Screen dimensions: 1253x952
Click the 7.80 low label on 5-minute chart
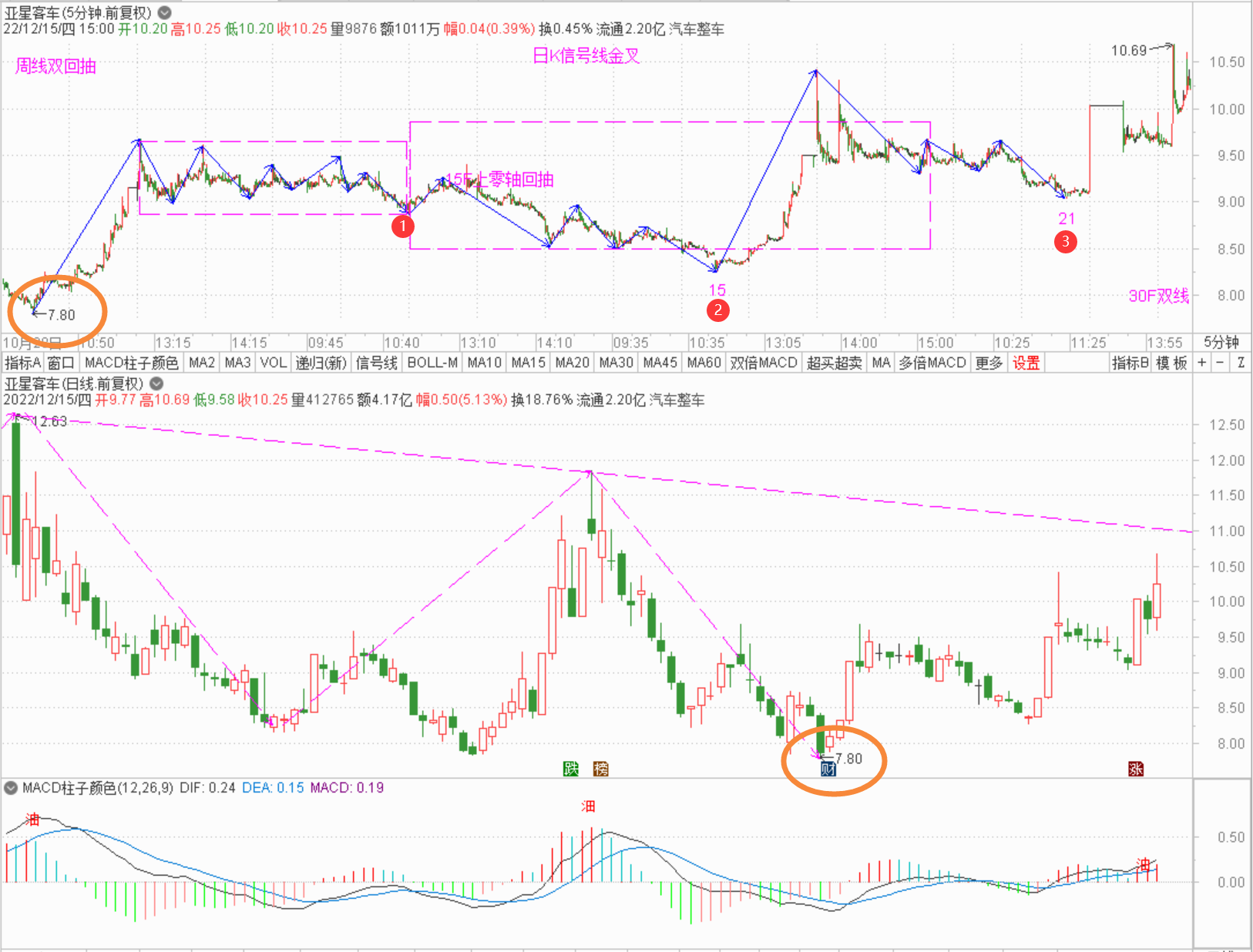pyautogui.click(x=62, y=315)
